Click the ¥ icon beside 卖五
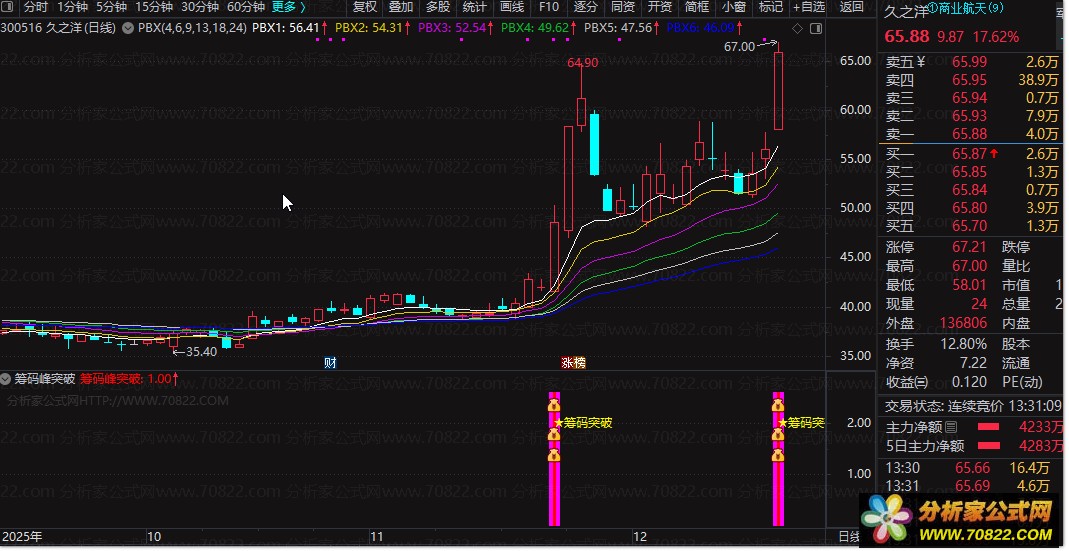 pyautogui.click(x=921, y=62)
